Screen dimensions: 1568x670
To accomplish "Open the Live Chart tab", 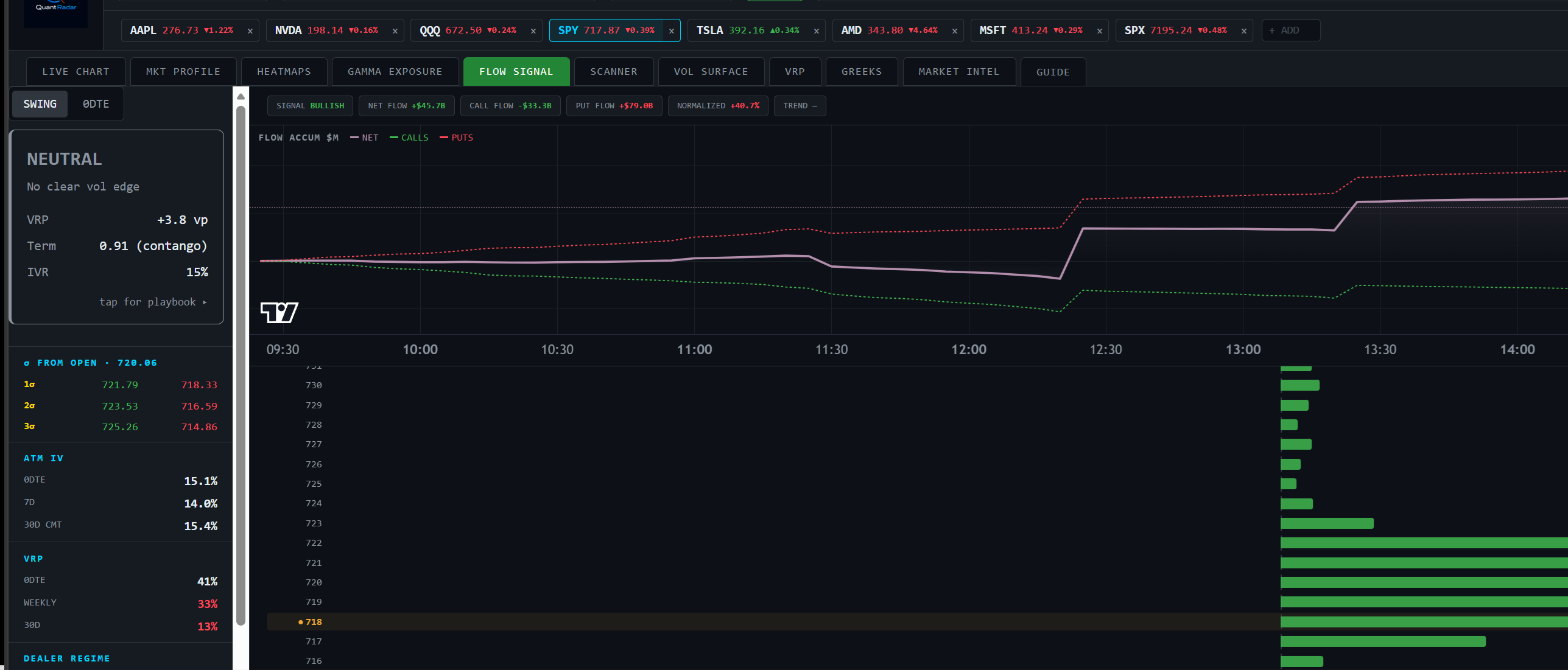I will coord(76,72).
